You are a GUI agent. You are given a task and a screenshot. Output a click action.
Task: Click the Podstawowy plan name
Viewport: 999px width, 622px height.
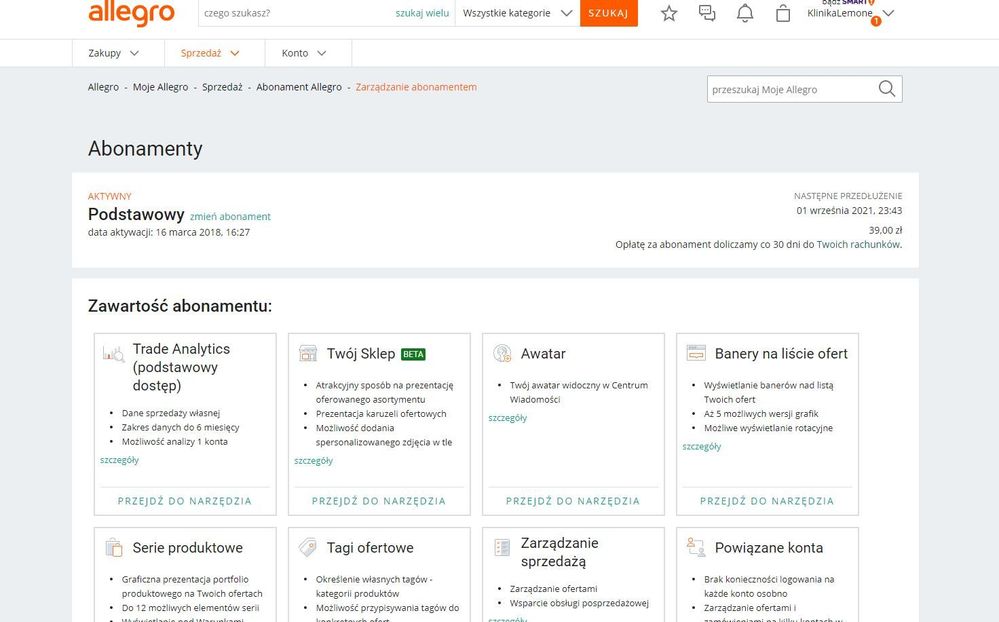136,214
